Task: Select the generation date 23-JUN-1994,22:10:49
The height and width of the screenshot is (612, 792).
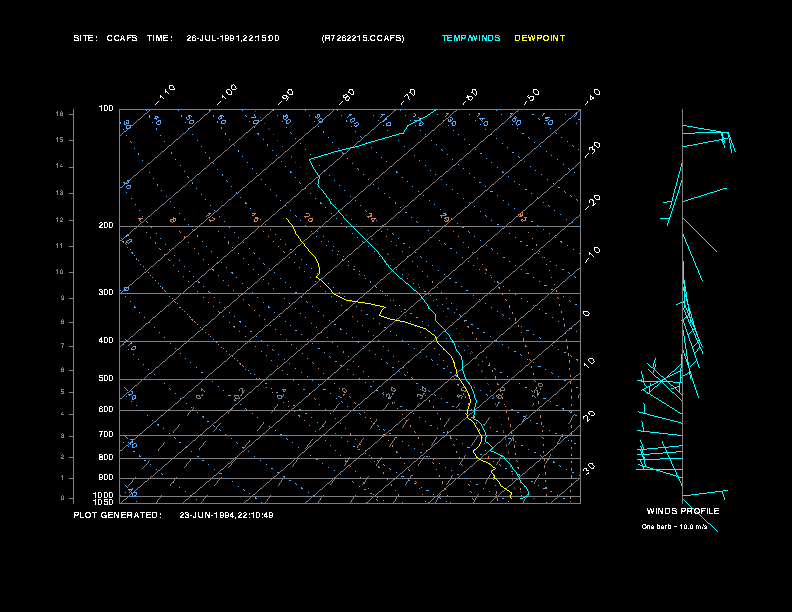Action: (x=226, y=515)
